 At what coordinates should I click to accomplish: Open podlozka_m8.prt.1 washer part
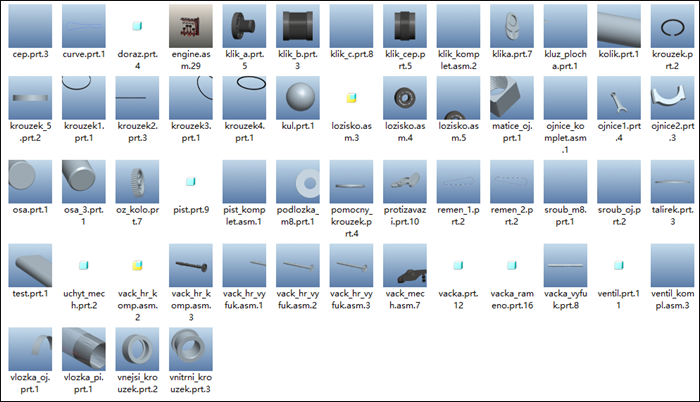pos(298,181)
